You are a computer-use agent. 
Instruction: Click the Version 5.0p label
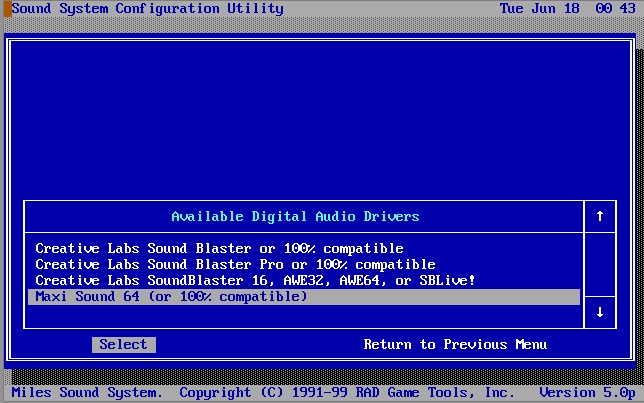(x=587, y=393)
